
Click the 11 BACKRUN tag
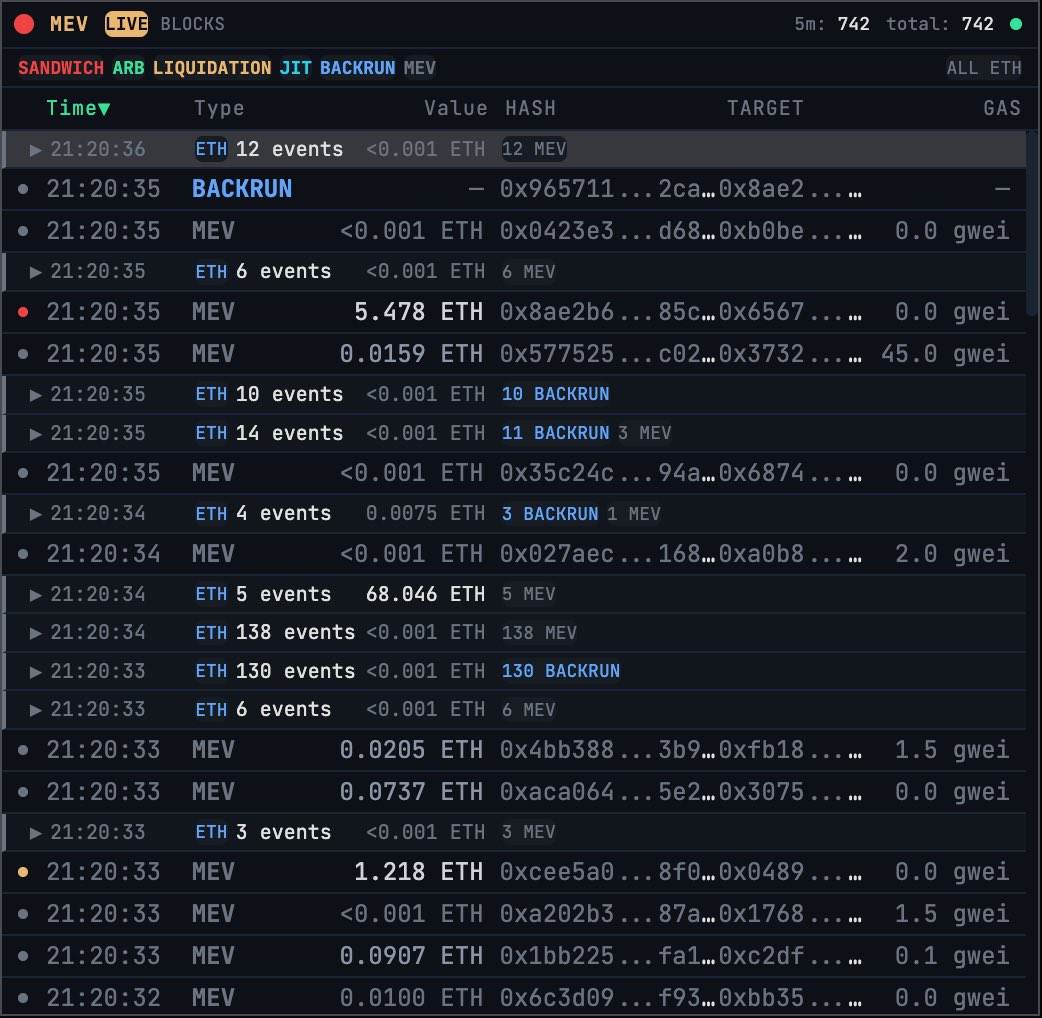pos(556,433)
